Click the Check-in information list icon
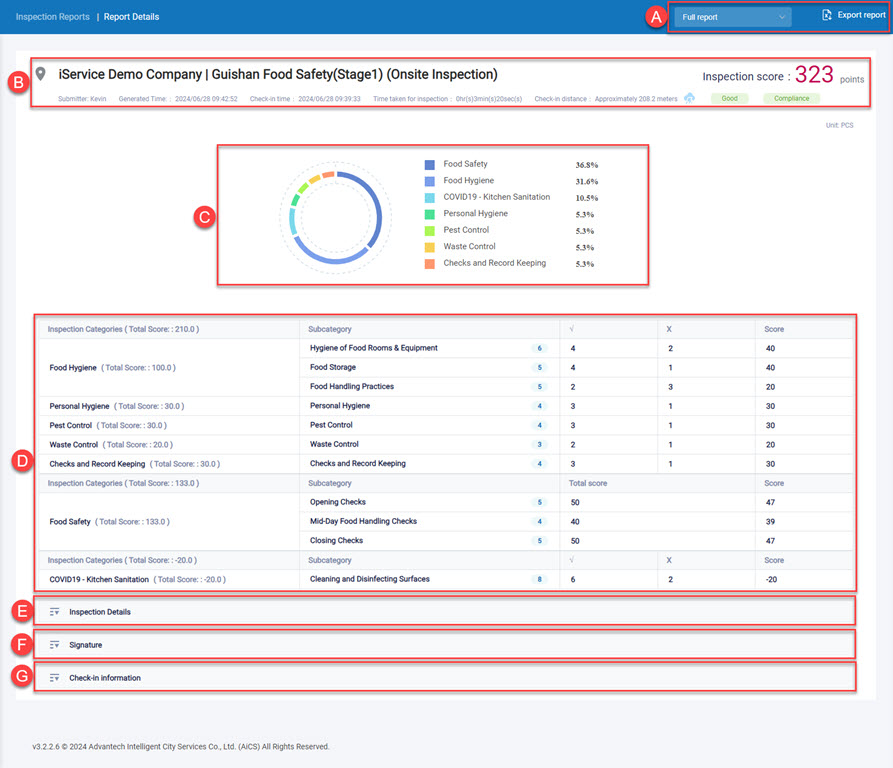This screenshot has width=893, height=768. click(55, 678)
